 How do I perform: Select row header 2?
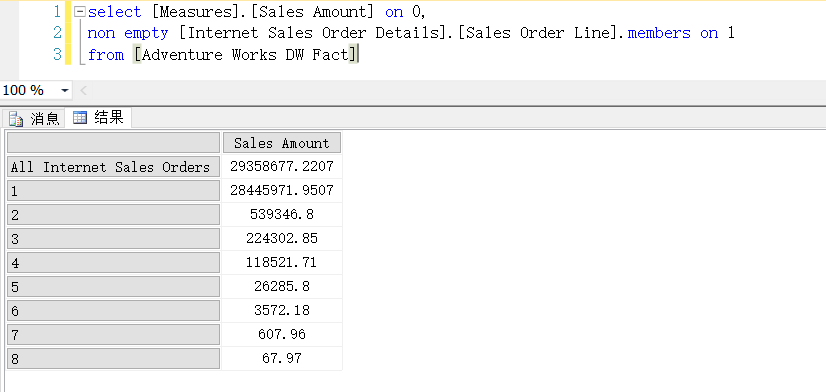click(x=113, y=215)
